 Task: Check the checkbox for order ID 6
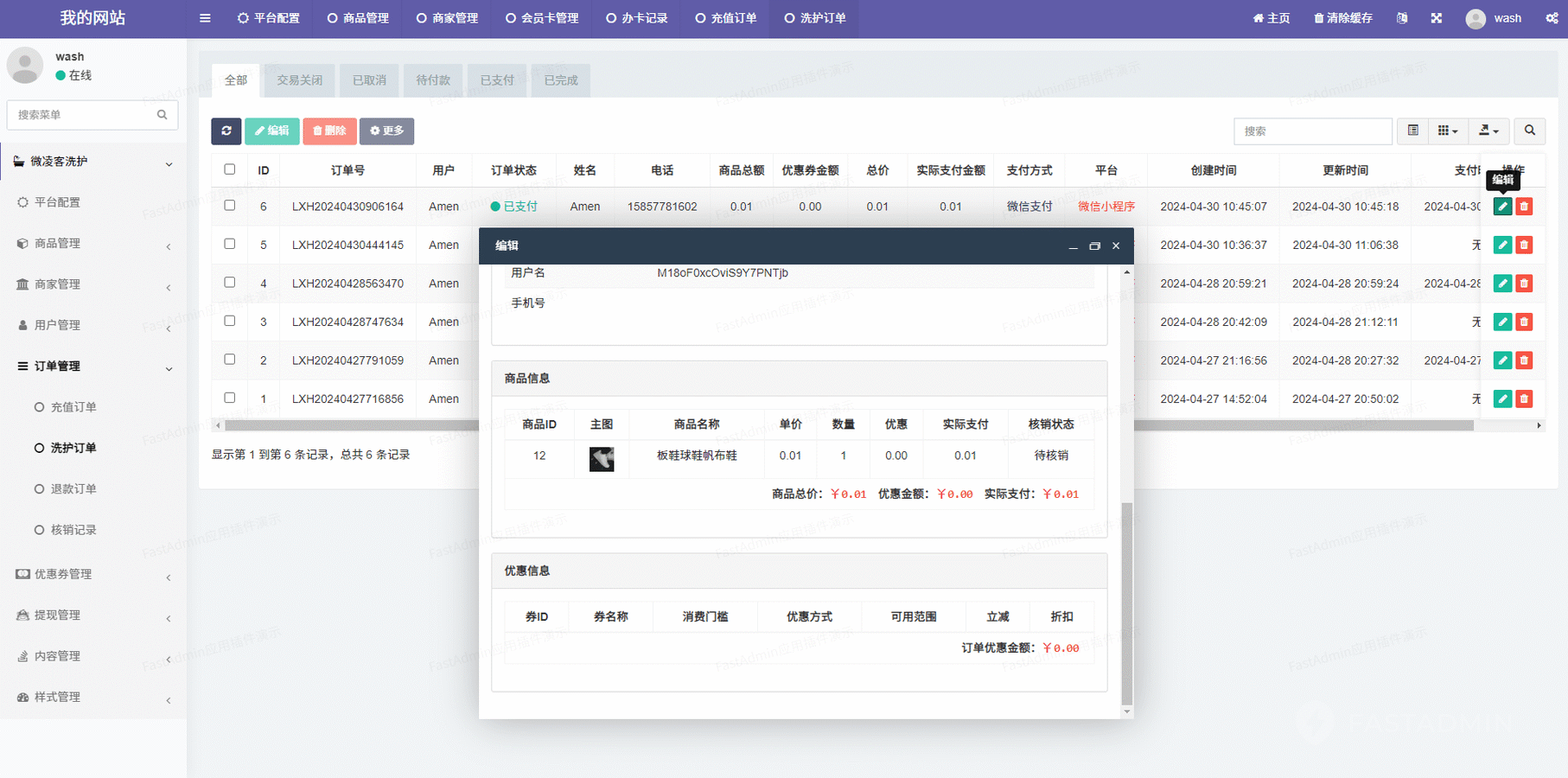click(x=230, y=206)
